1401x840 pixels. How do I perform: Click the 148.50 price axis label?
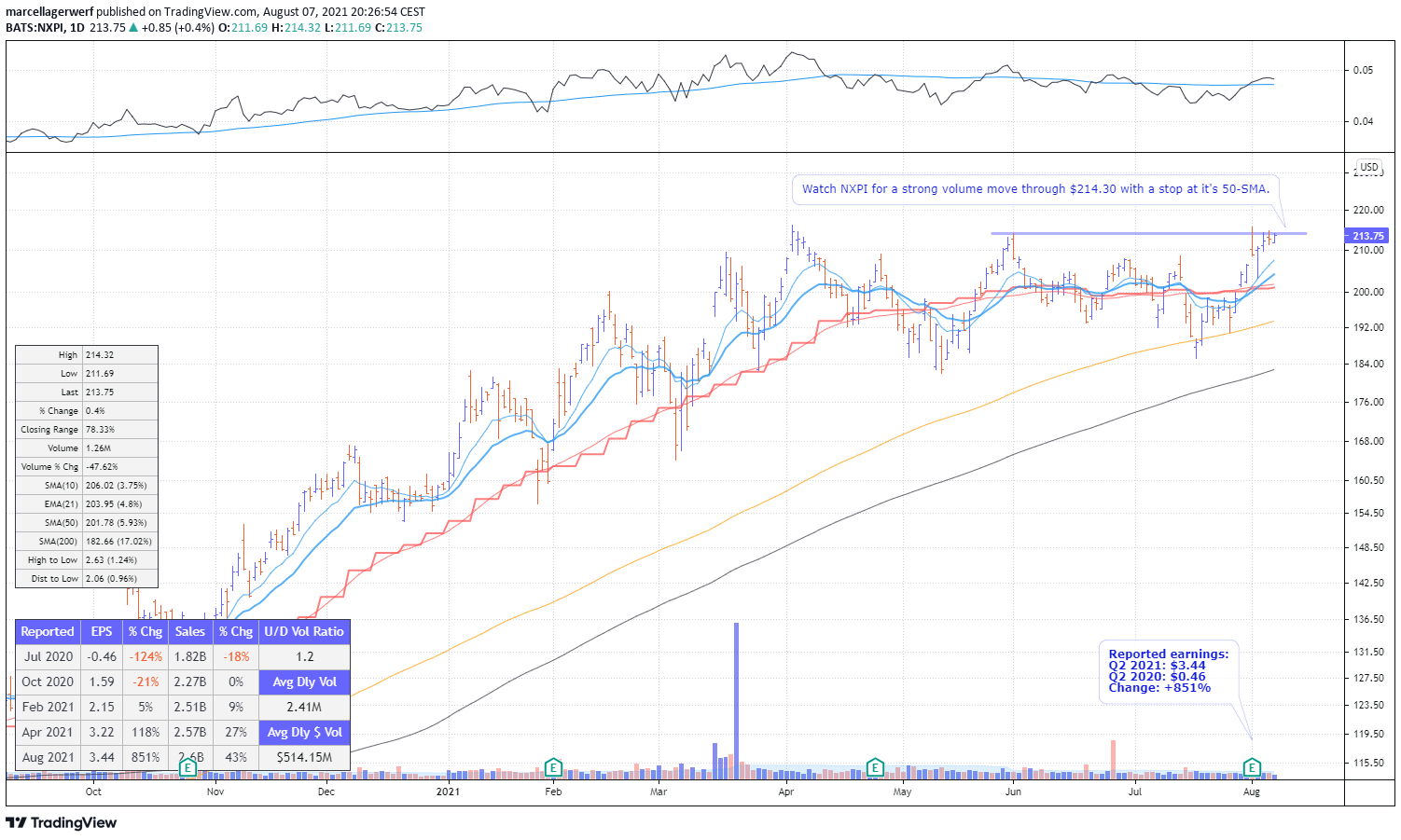pyautogui.click(x=1368, y=548)
